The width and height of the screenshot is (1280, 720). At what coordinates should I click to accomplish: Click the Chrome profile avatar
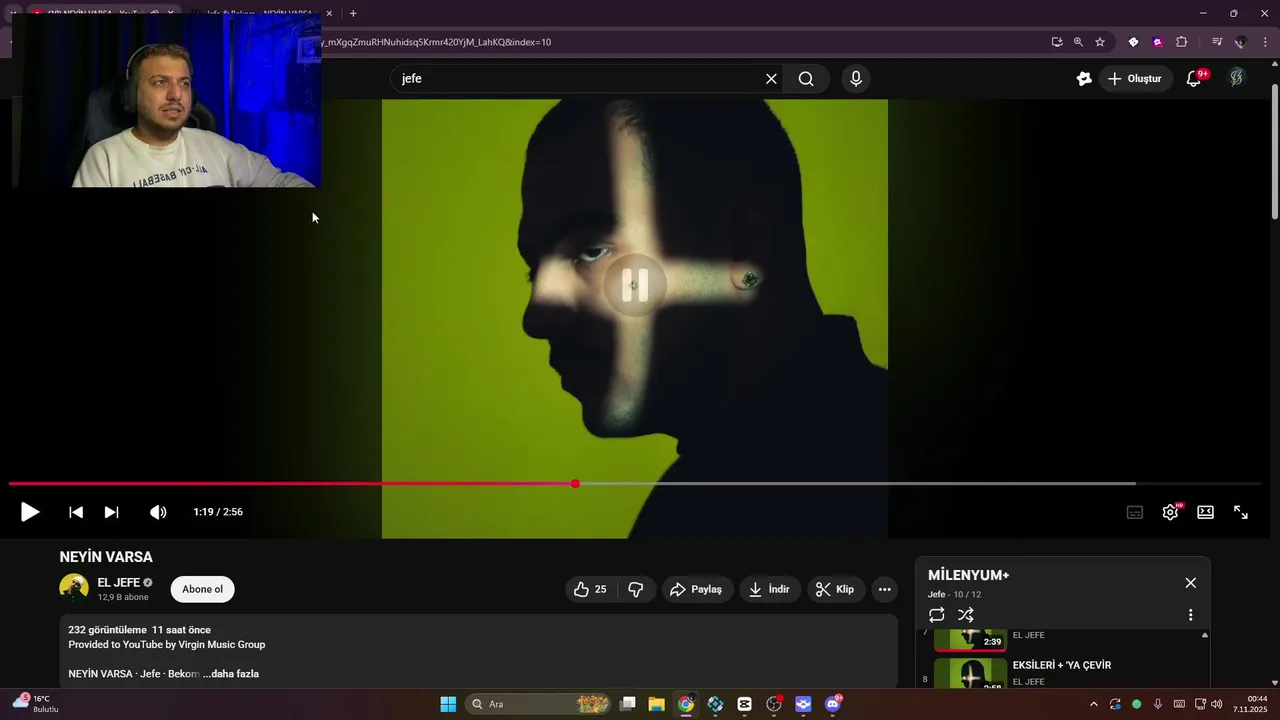click(1241, 42)
